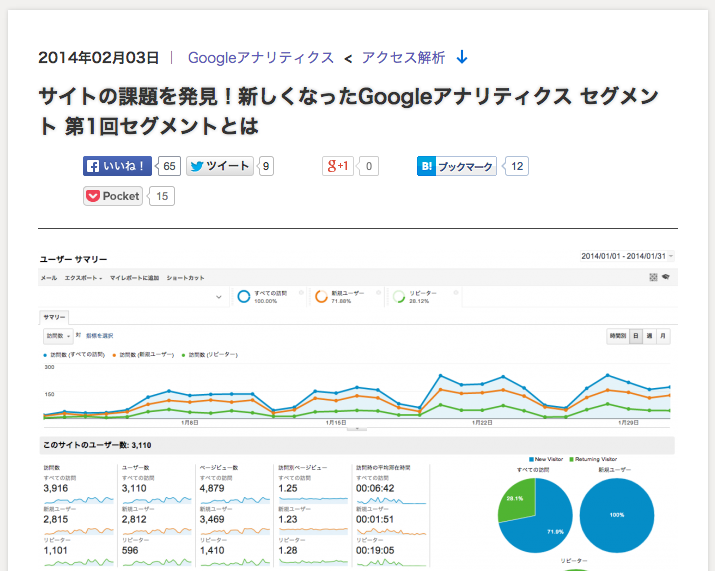Screen dimensions: 715x571
Task: Click the リピーター visits value 1,101
Action: tap(56, 550)
